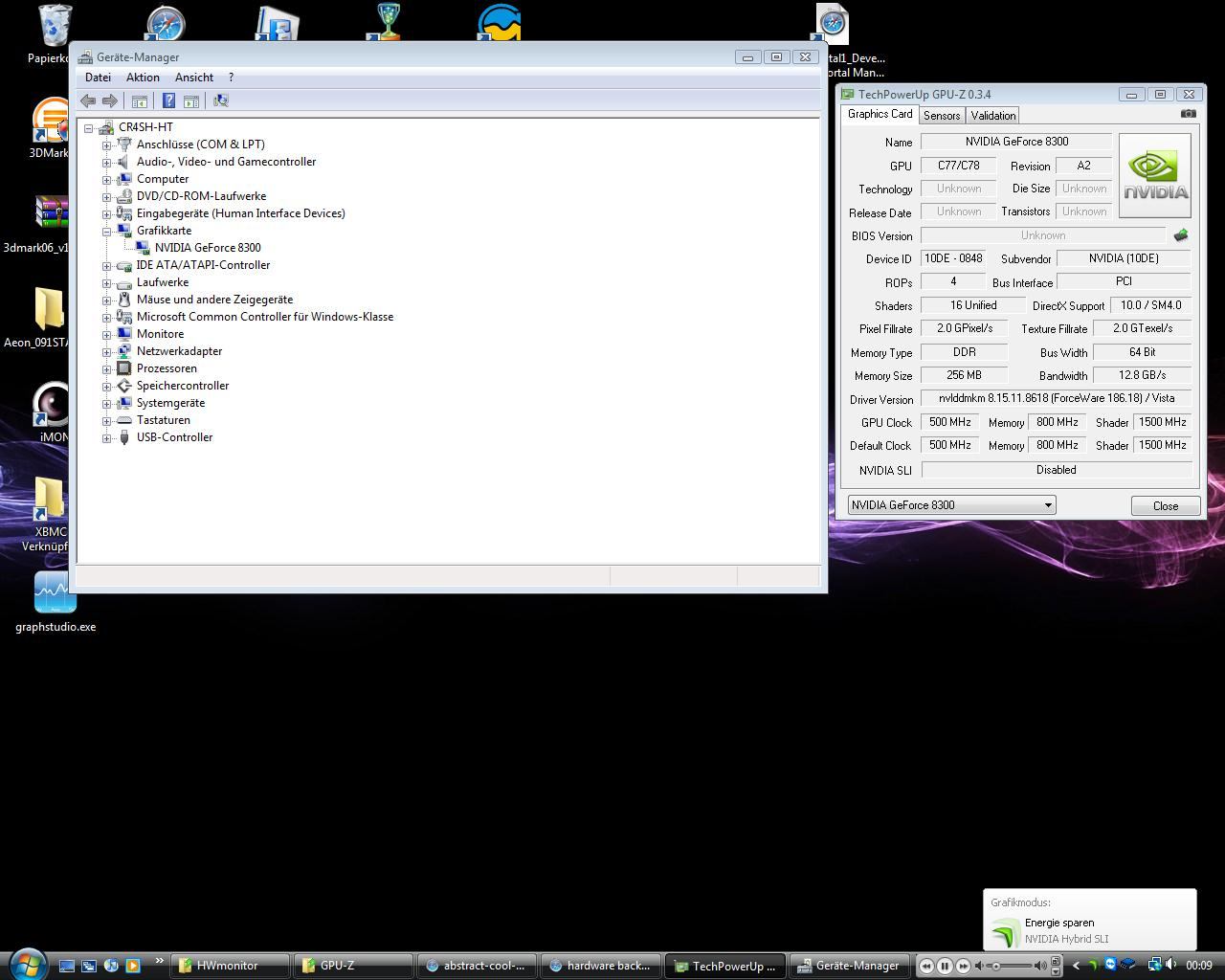
Task: Take GPU-Z screenshot with camera icon
Action: point(1188,114)
